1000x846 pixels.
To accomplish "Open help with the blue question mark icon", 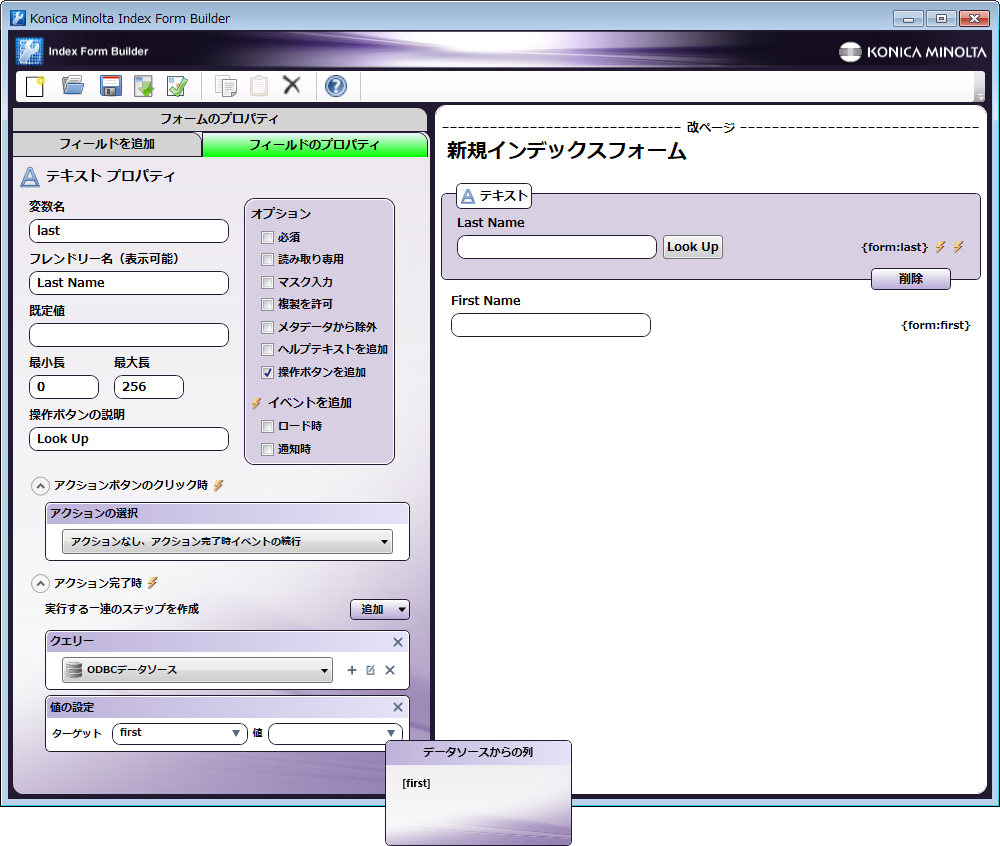I will point(335,85).
